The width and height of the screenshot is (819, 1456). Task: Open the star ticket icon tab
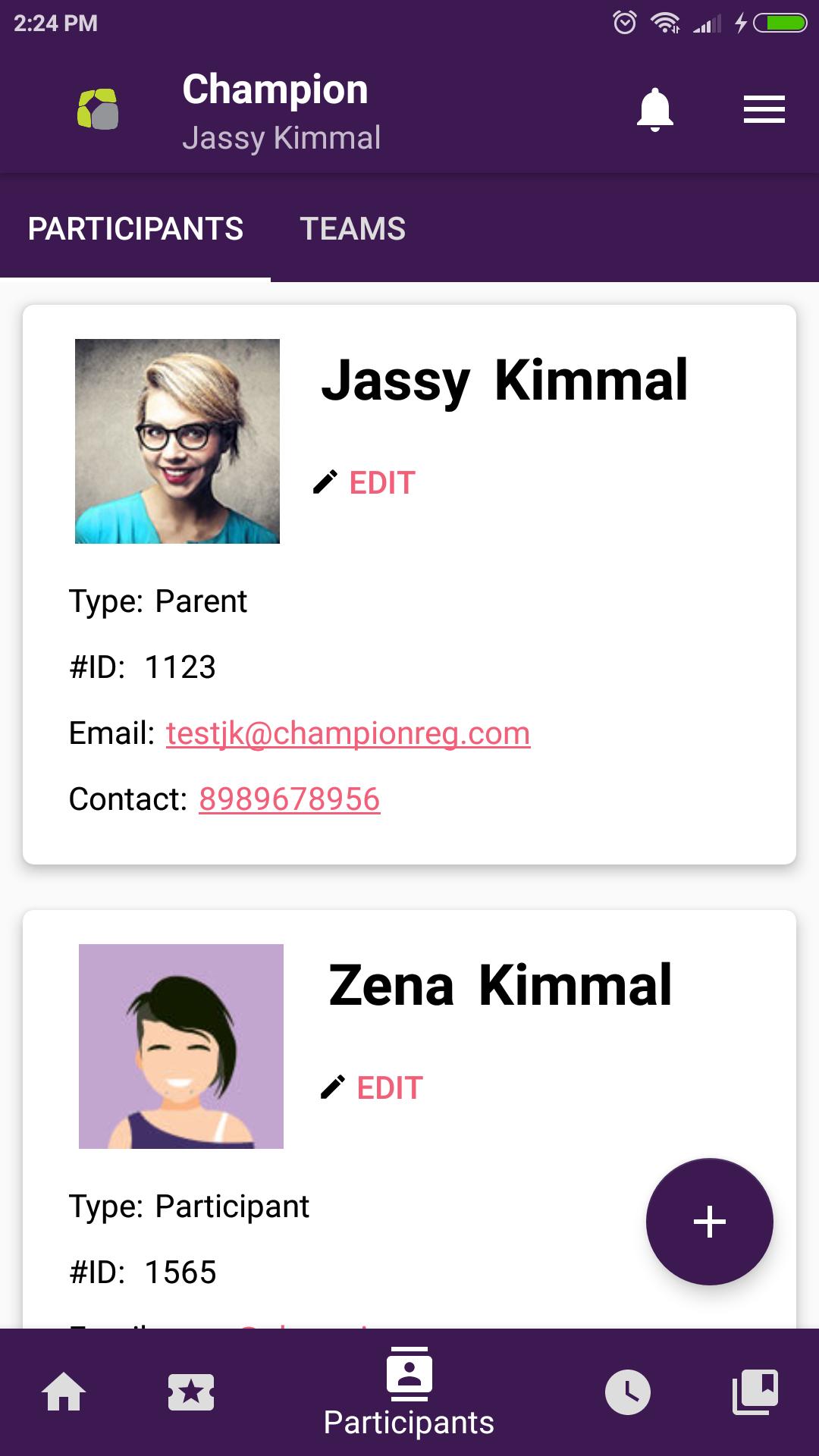tap(191, 1392)
